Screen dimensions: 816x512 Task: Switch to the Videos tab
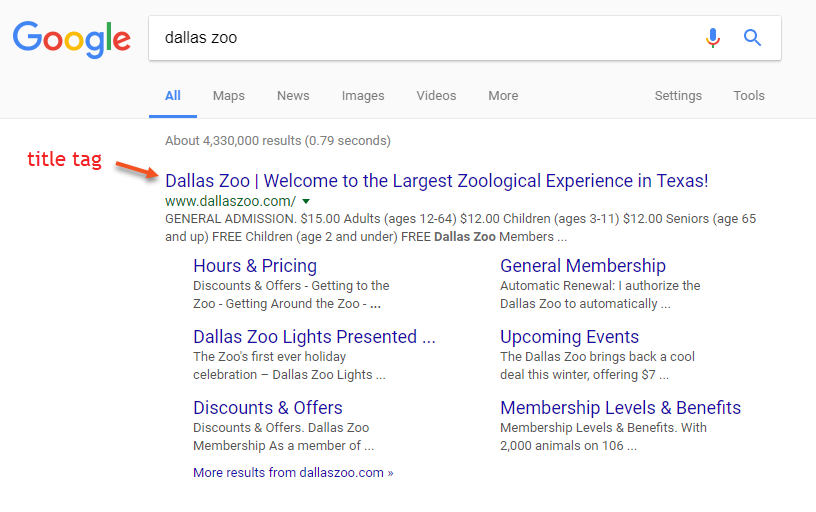coord(436,96)
